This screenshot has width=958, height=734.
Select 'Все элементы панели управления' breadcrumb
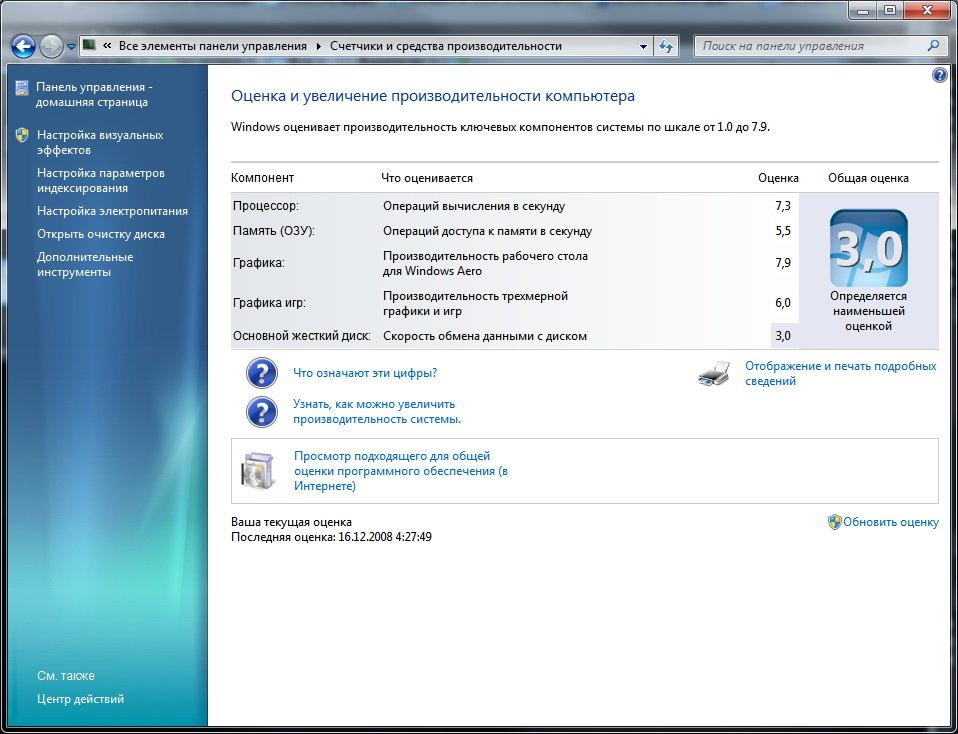213,46
